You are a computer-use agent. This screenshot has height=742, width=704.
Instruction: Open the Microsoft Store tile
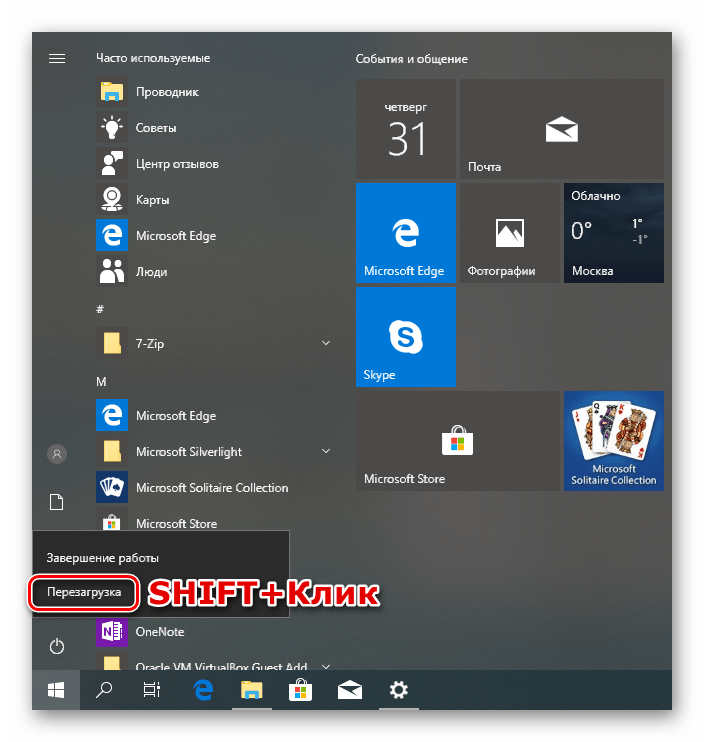(x=458, y=441)
